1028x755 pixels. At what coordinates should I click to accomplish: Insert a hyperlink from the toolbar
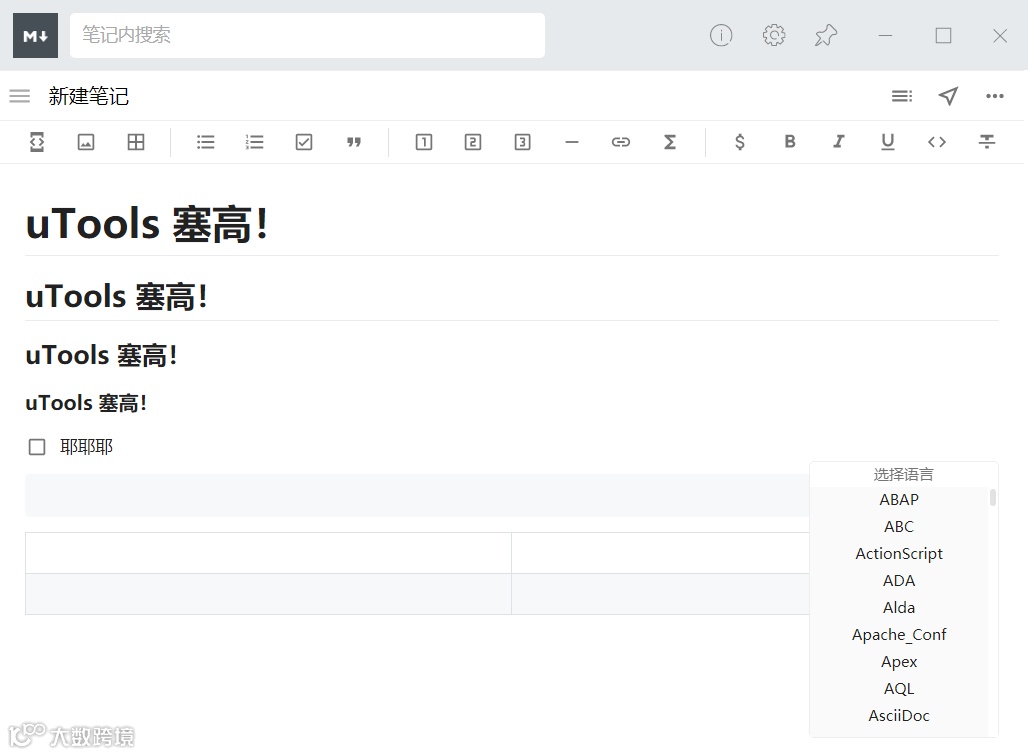click(621, 142)
